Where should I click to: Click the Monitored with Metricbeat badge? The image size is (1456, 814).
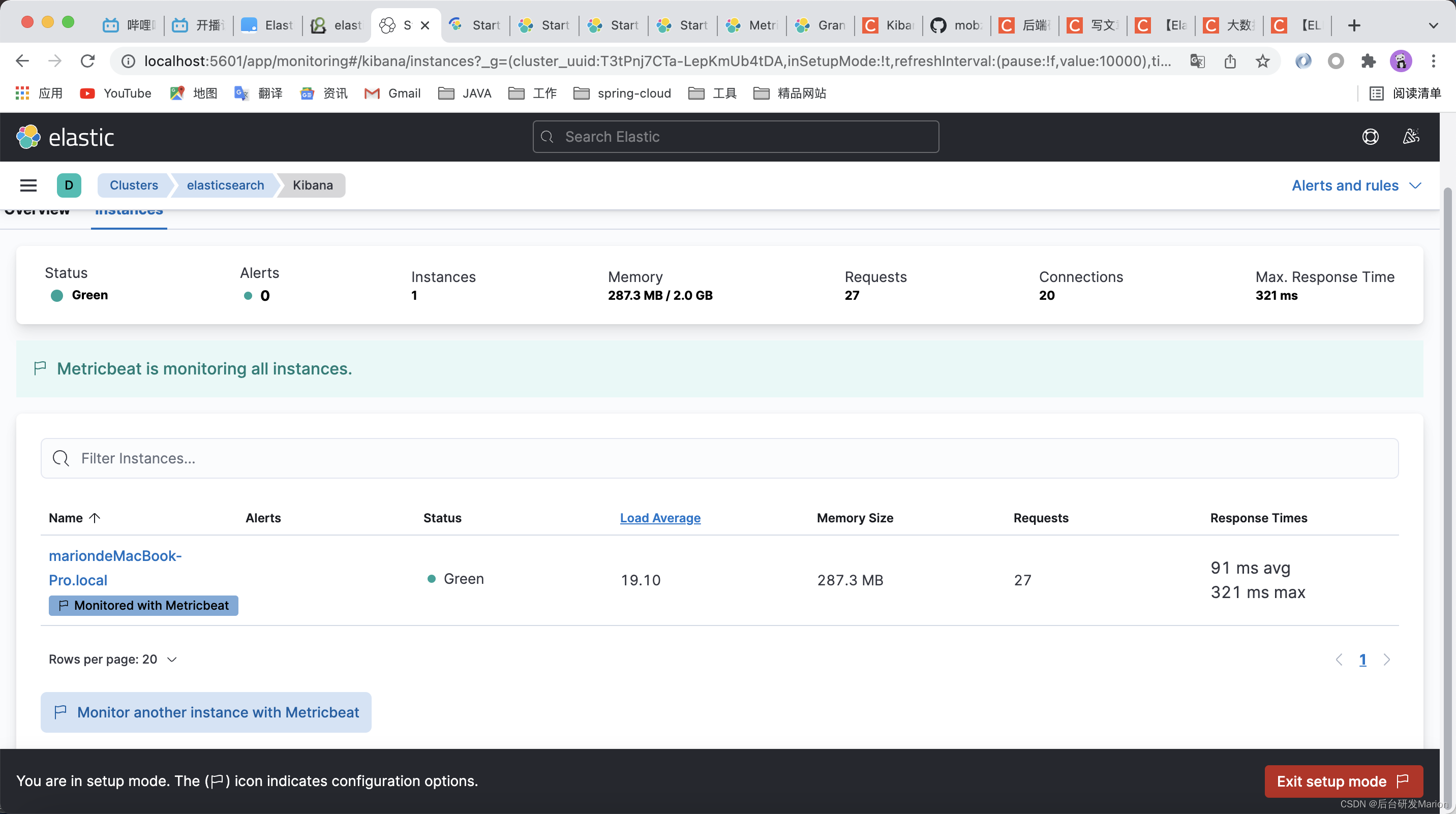click(143, 605)
